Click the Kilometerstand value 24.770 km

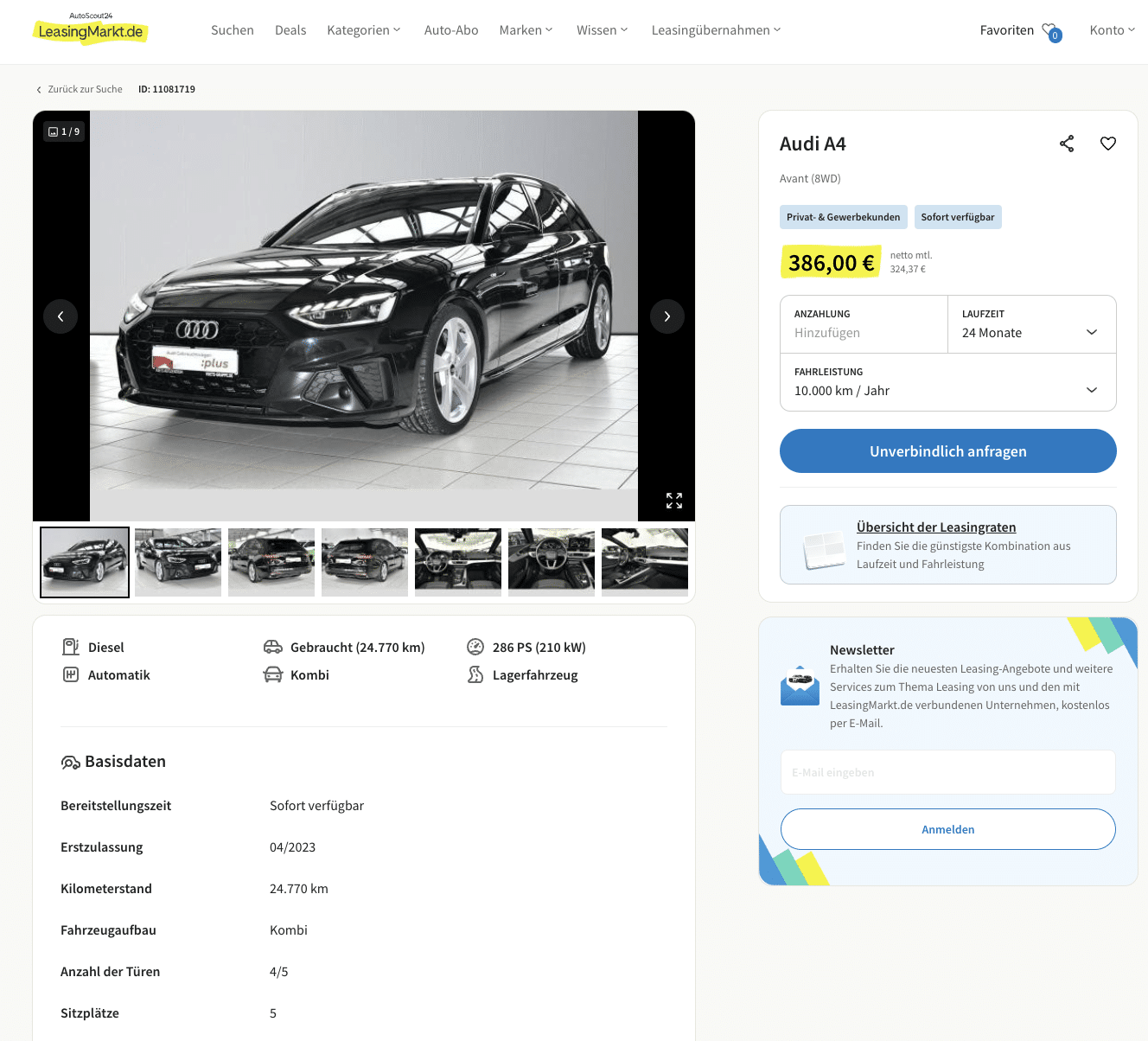coord(299,889)
